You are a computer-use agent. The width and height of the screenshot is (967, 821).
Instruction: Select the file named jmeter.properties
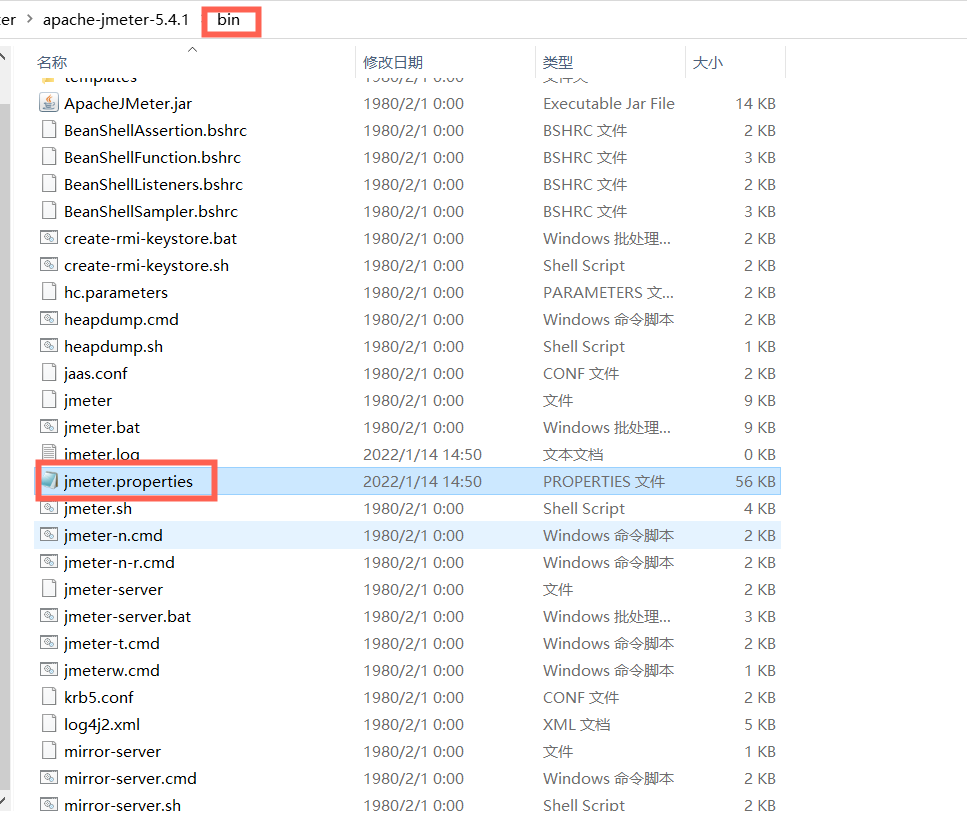[128, 481]
